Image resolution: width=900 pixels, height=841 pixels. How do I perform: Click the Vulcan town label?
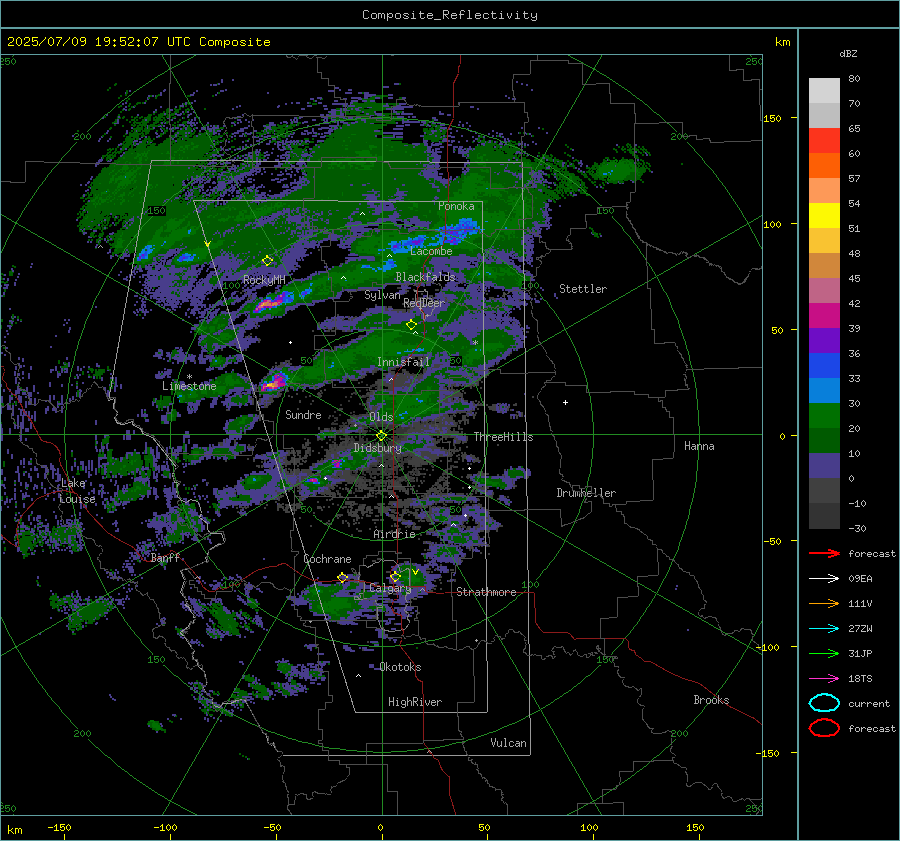coord(509,743)
